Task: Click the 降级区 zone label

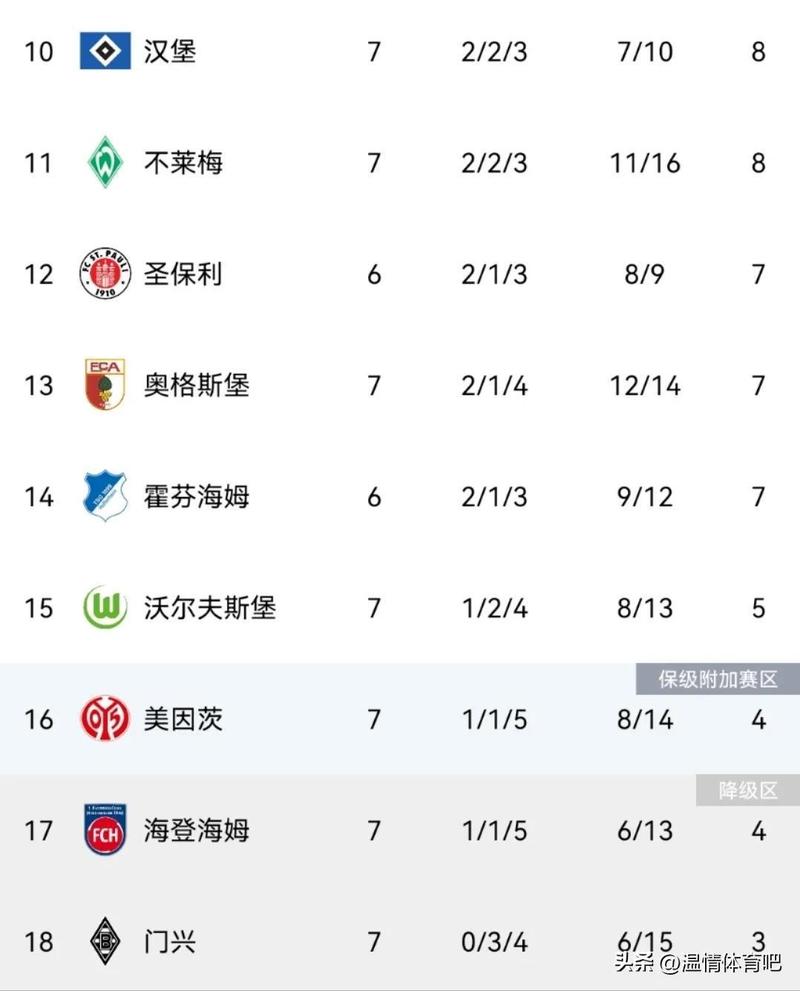Action: pyautogui.click(x=748, y=791)
